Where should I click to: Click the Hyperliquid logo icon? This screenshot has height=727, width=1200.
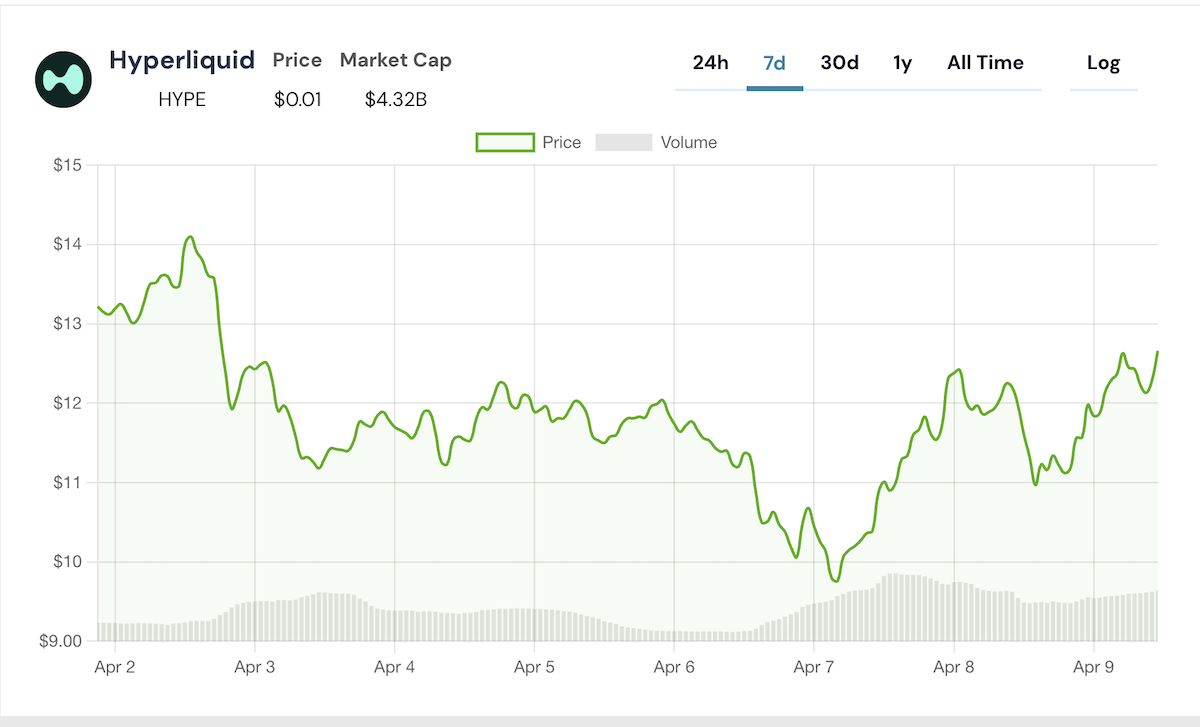[64, 80]
